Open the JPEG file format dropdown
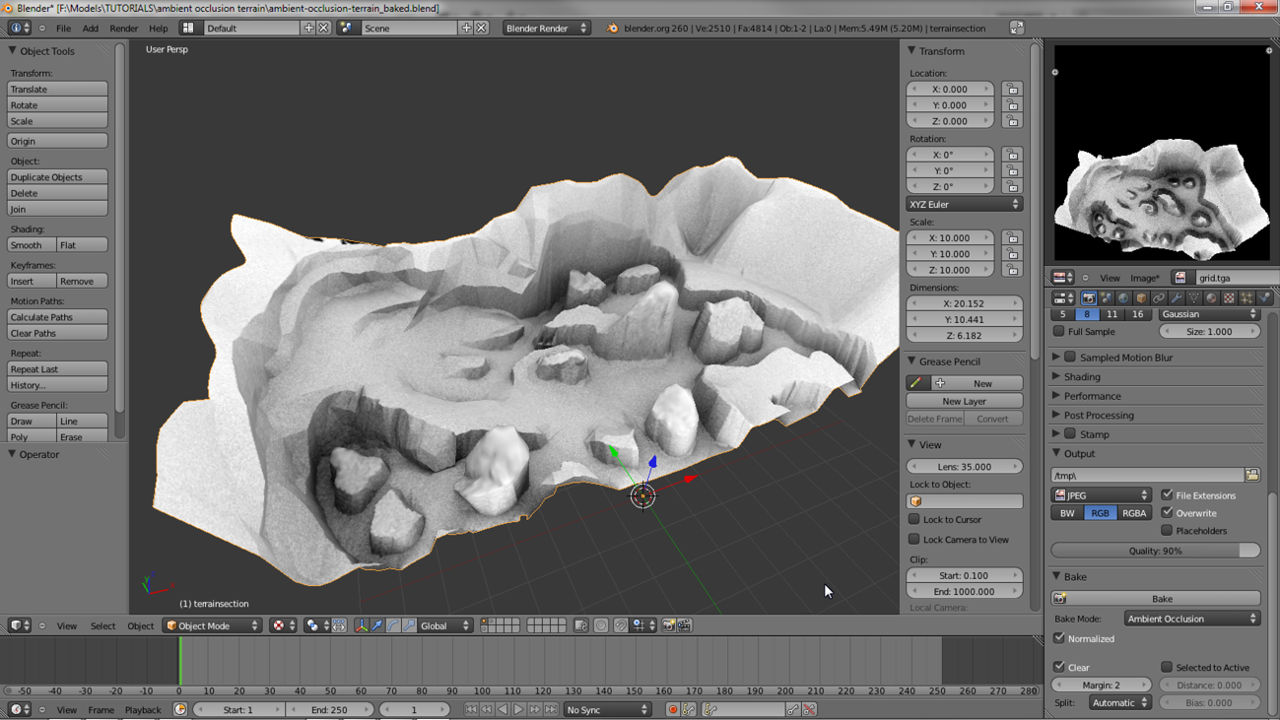This screenshot has height=720, width=1280. coord(1100,494)
